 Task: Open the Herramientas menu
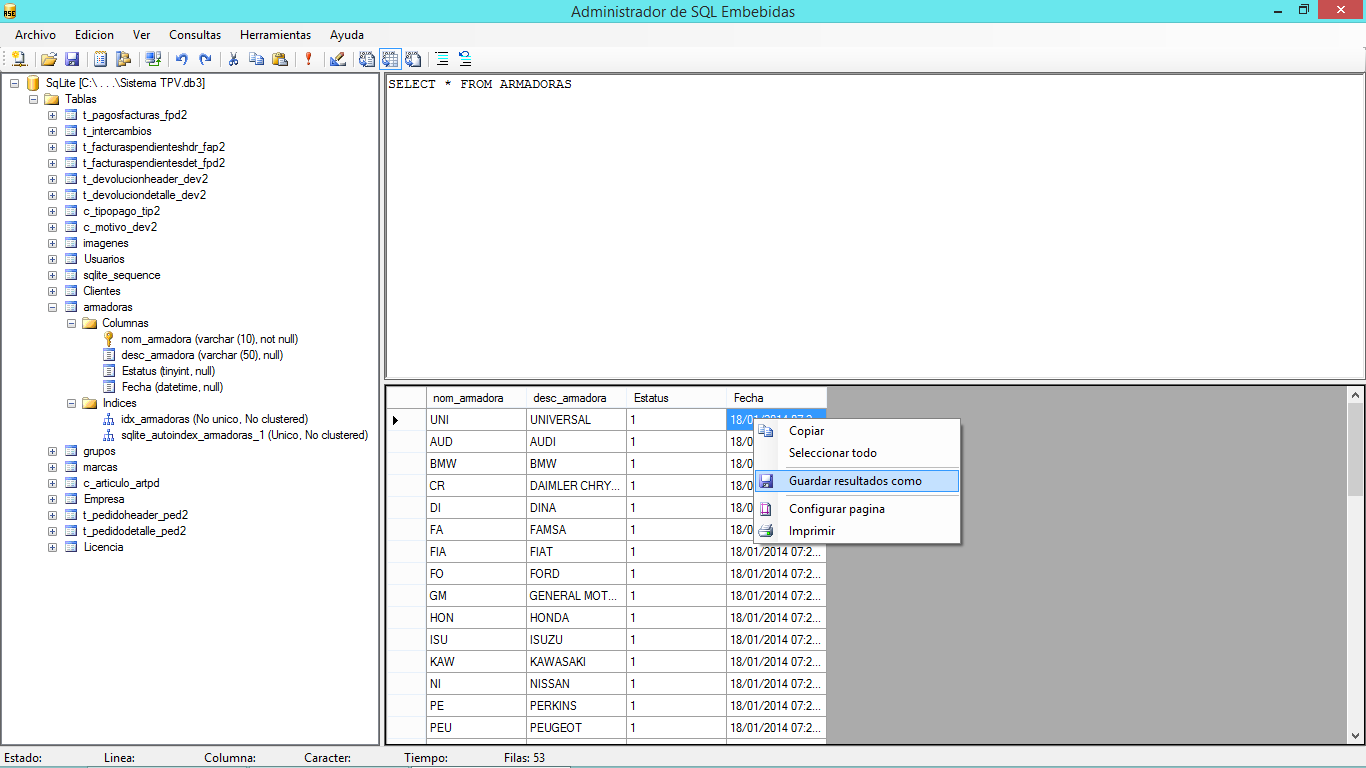275,35
